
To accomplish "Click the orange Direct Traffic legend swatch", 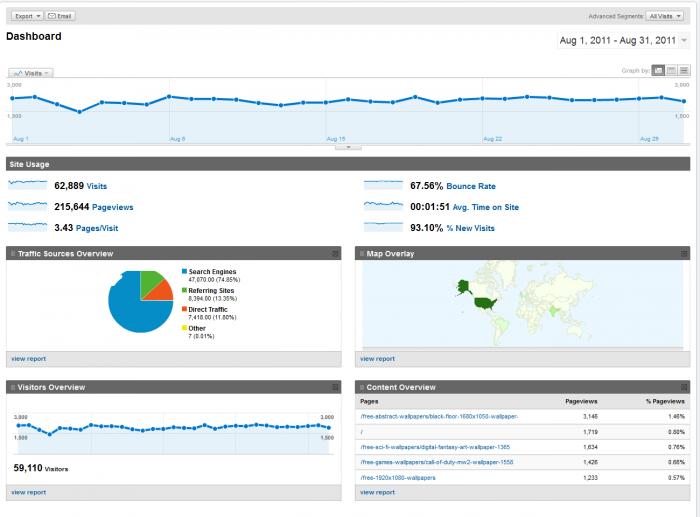I will [184, 309].
